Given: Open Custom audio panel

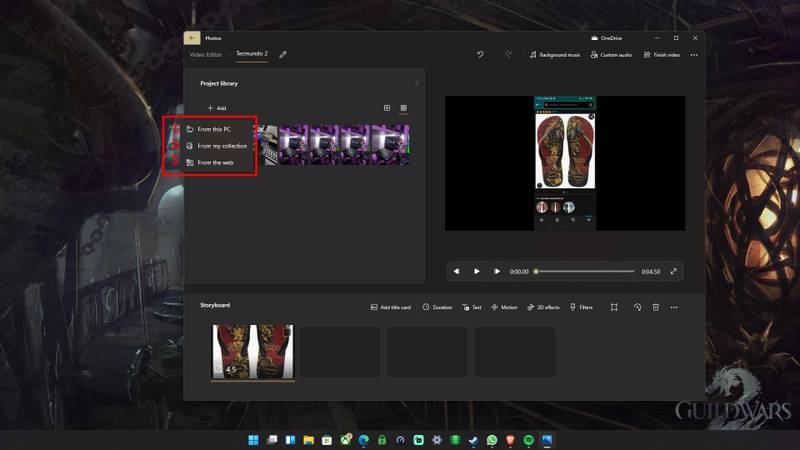Looking at the screenshot, I should [611, 55].
